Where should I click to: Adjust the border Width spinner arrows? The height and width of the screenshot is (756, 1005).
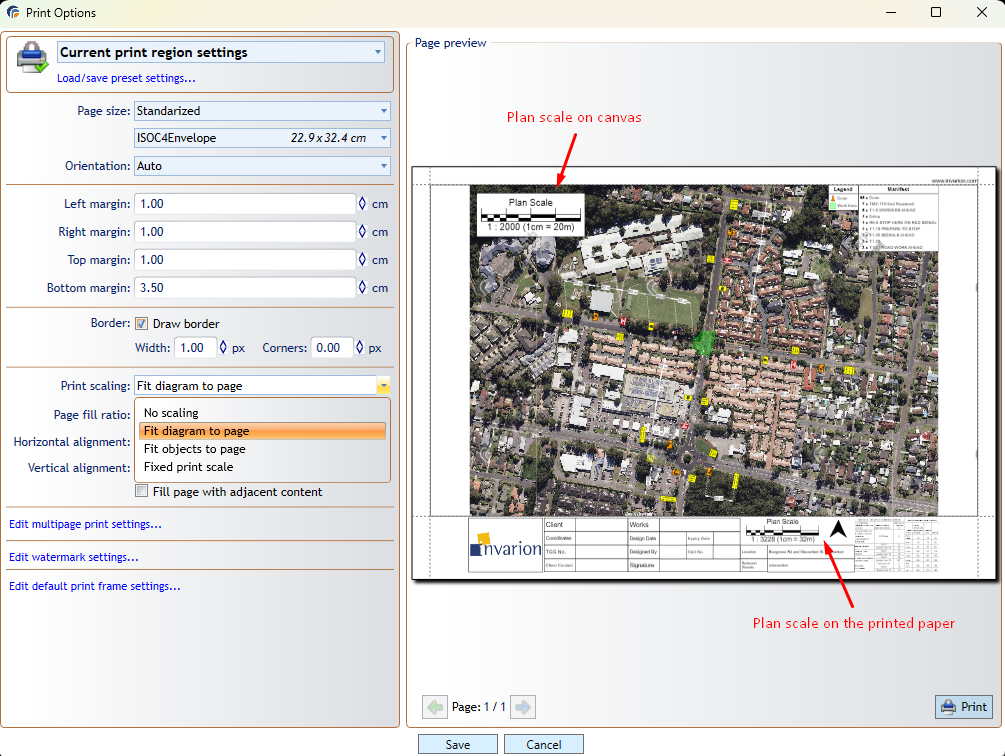pos(223,347)
